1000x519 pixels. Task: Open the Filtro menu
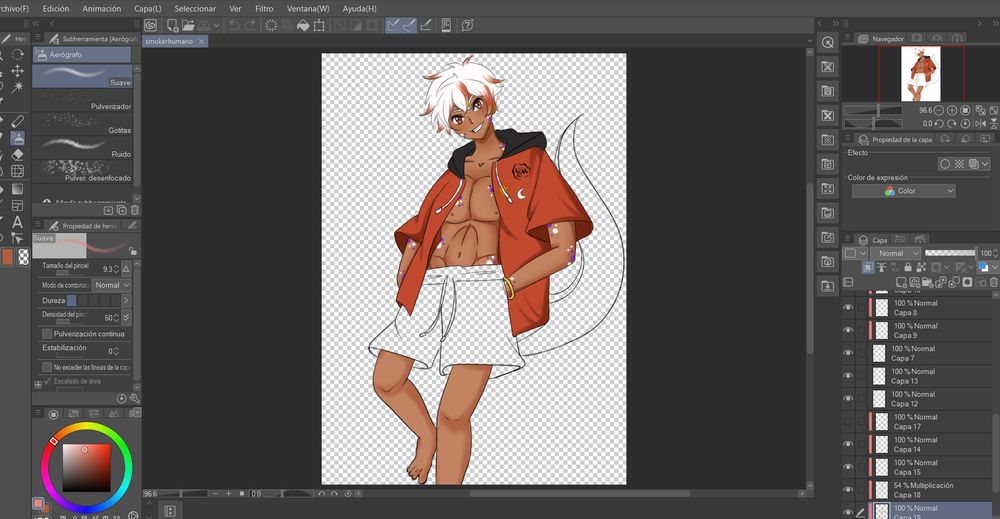coord(264,9)
